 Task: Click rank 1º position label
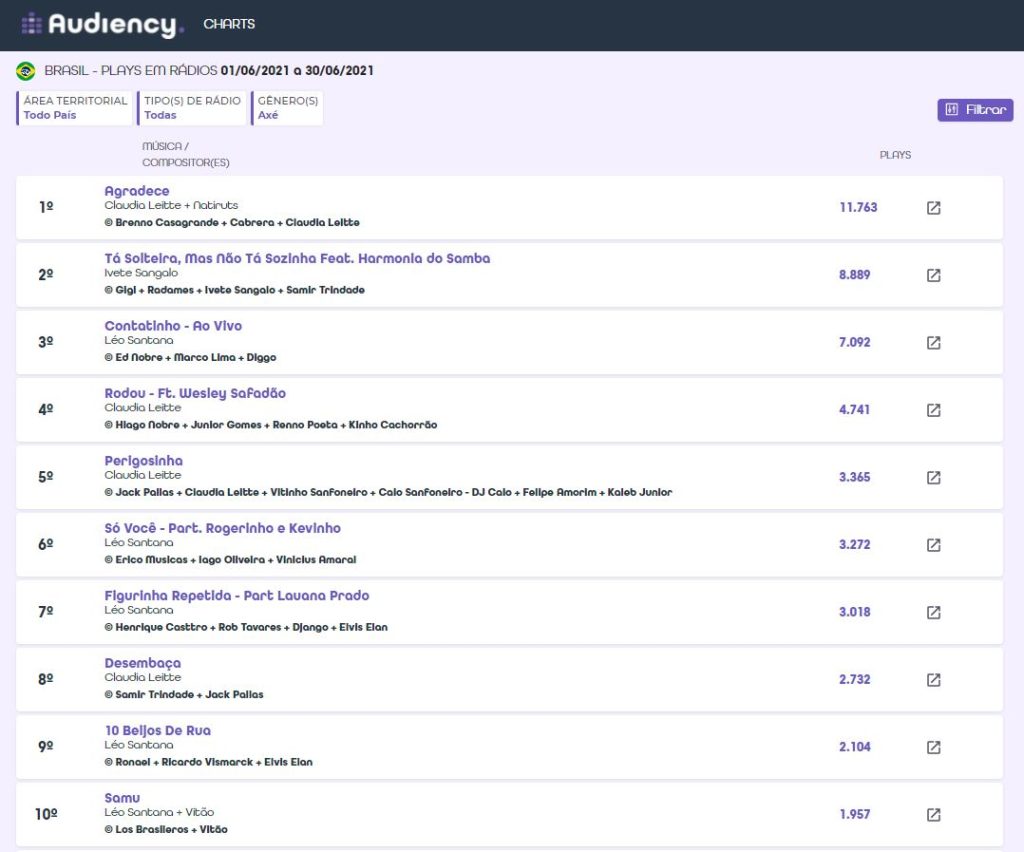[46, 207]
